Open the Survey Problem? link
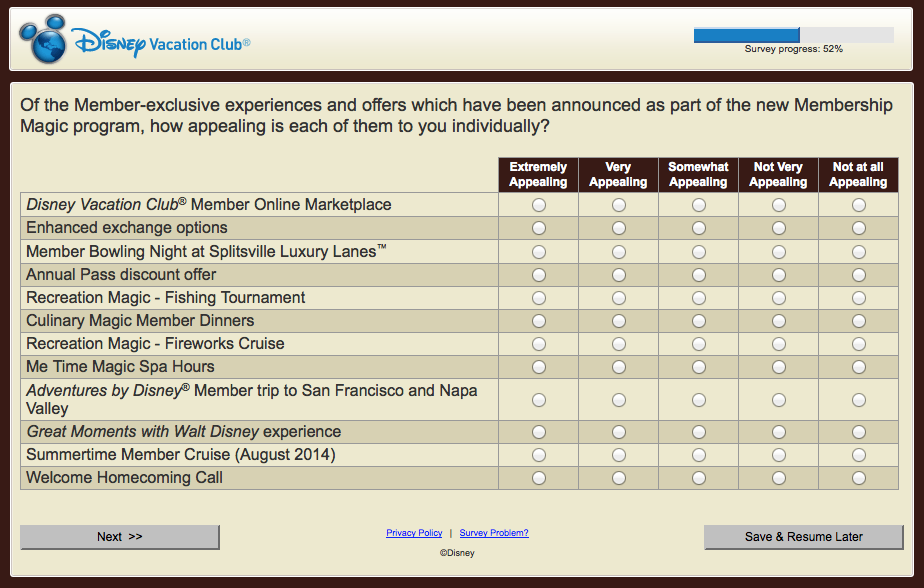Screen dimensions: 924x588 point(494,533)
